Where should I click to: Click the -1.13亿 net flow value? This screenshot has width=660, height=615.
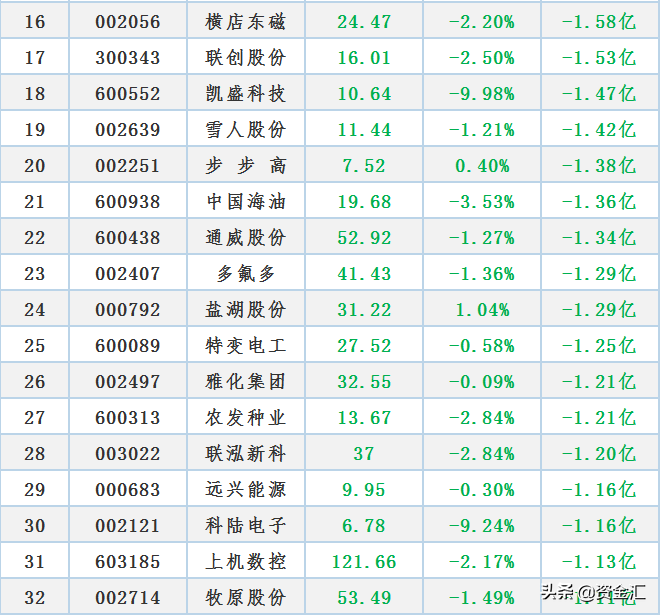tap(599, 562)
